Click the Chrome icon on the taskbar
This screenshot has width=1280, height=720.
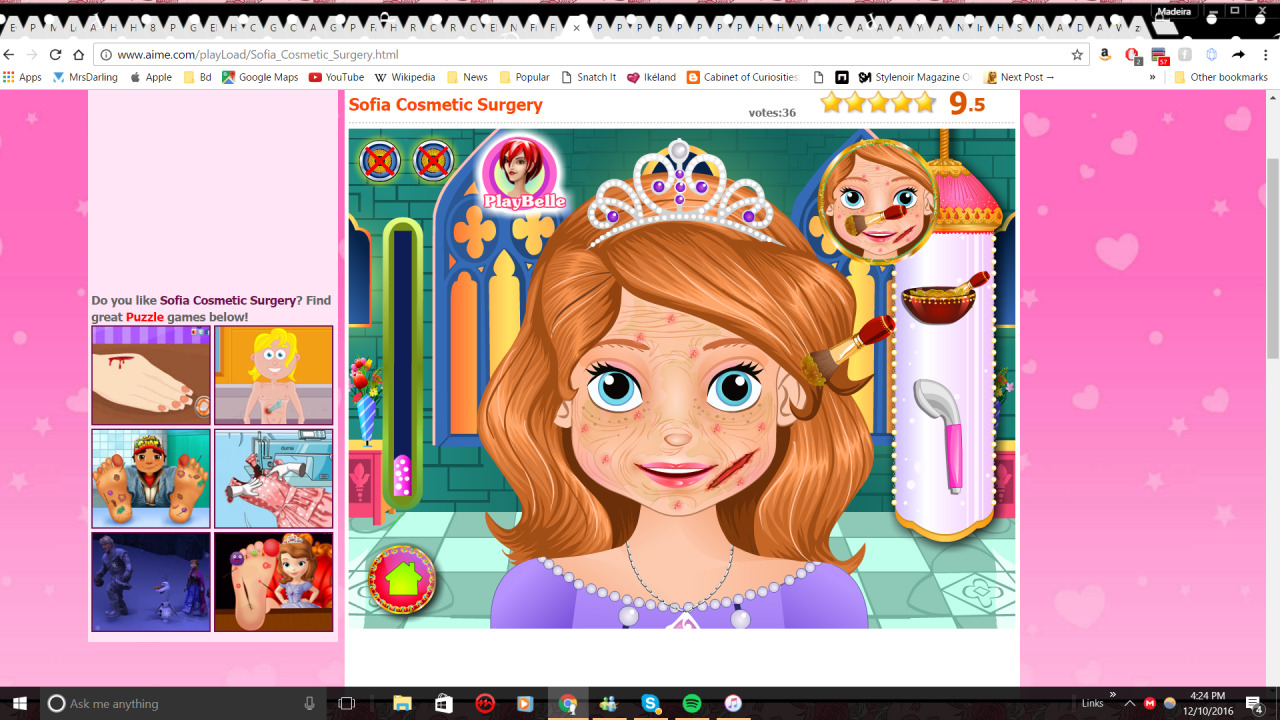pyautogui.click(x=567, y=703)
